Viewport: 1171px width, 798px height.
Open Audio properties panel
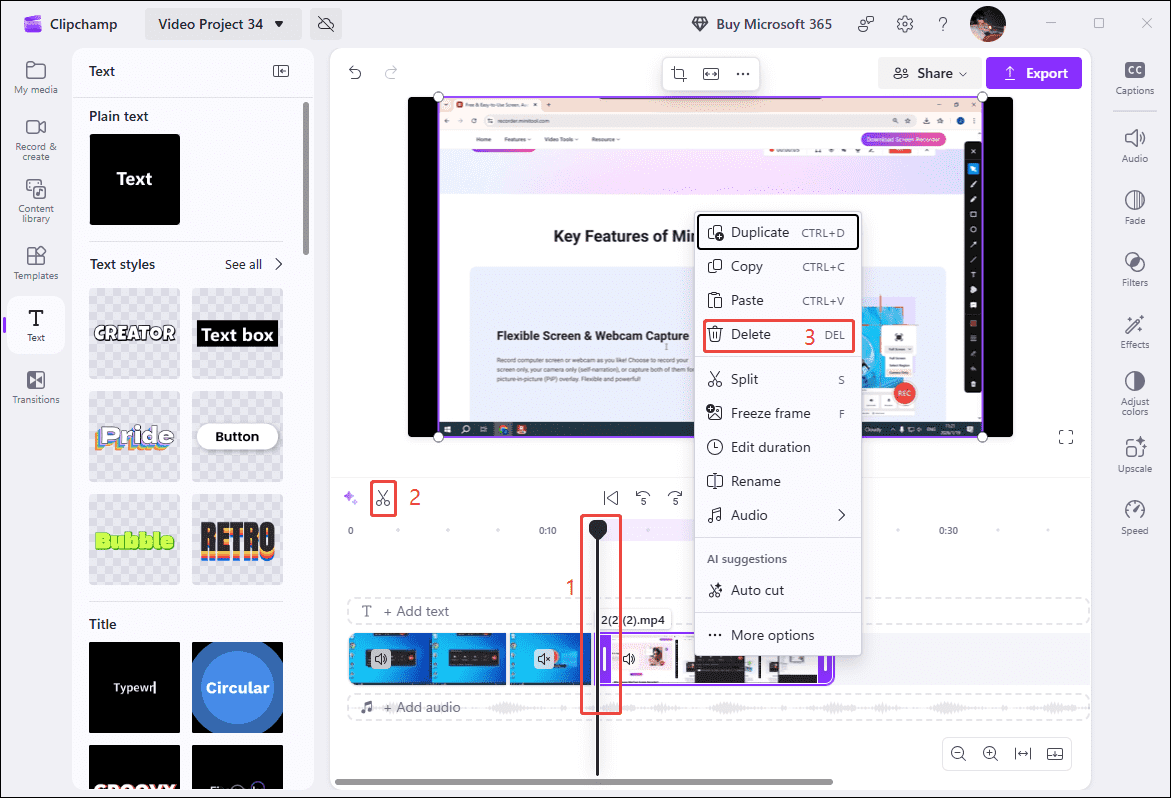point(1134,146)
